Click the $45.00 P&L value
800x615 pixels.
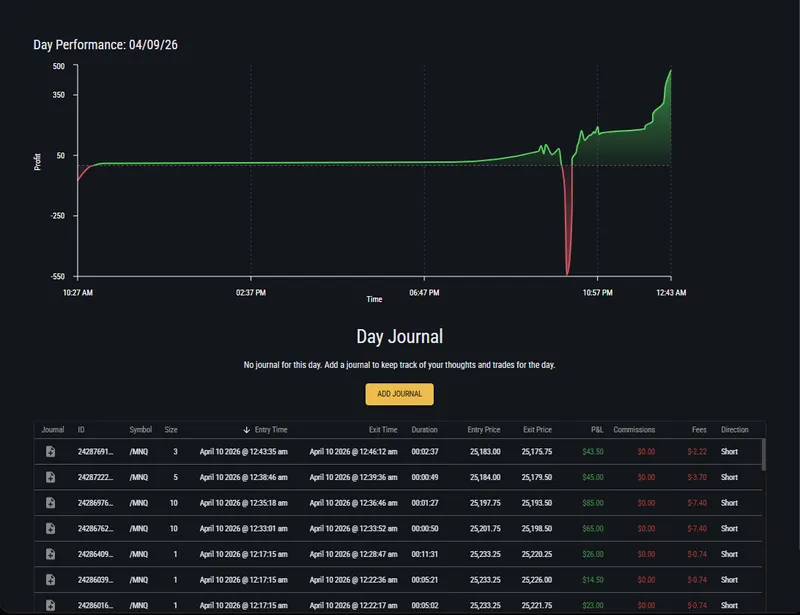(593, 477)
